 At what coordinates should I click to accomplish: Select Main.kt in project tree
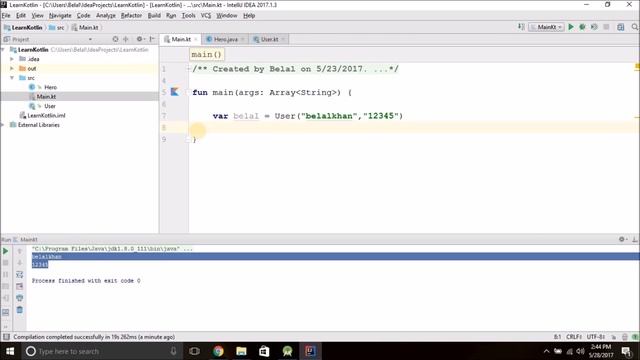pos(46,96)
